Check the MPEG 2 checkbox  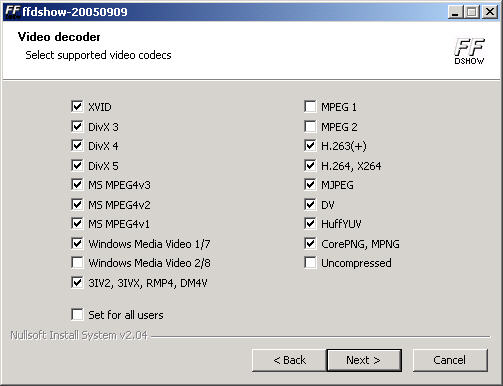click(x=310, y=126)
